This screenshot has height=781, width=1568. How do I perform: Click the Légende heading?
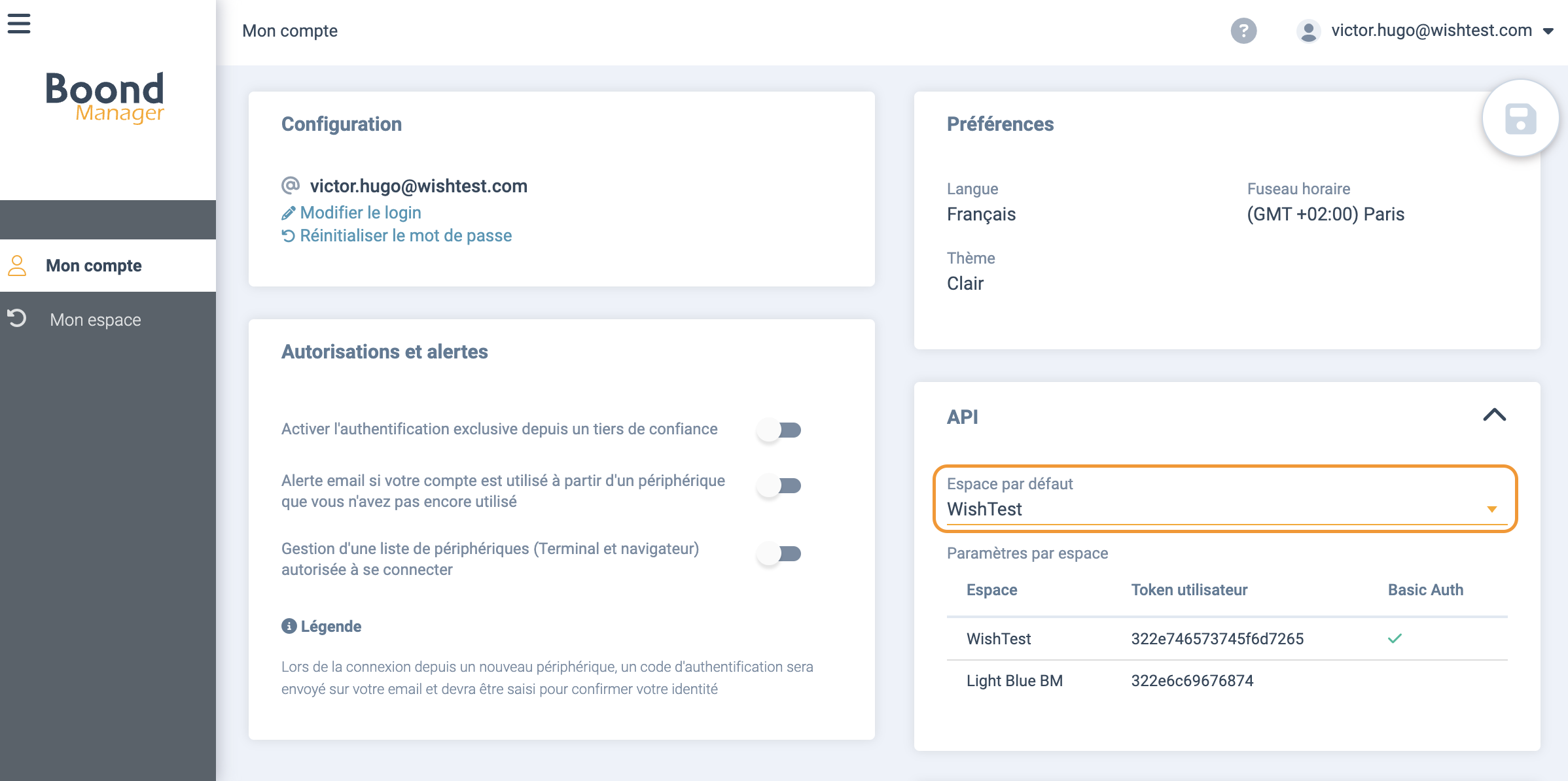tap(331, 626)
